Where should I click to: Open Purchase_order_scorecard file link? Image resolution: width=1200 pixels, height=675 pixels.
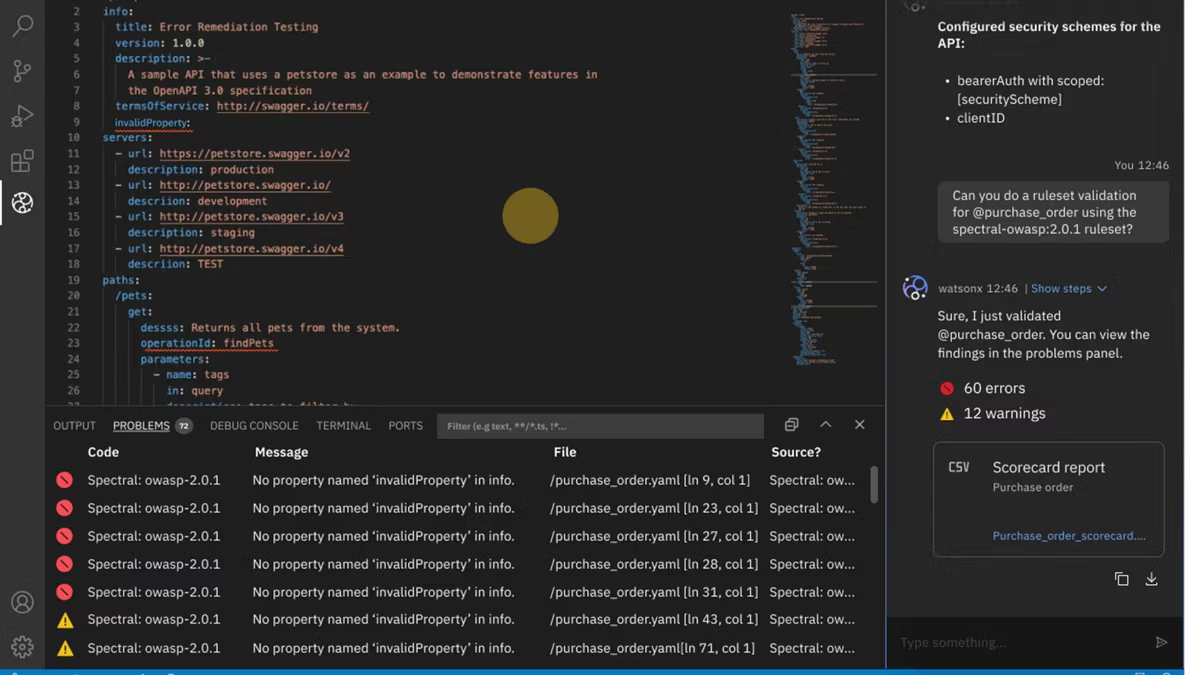1069,536
